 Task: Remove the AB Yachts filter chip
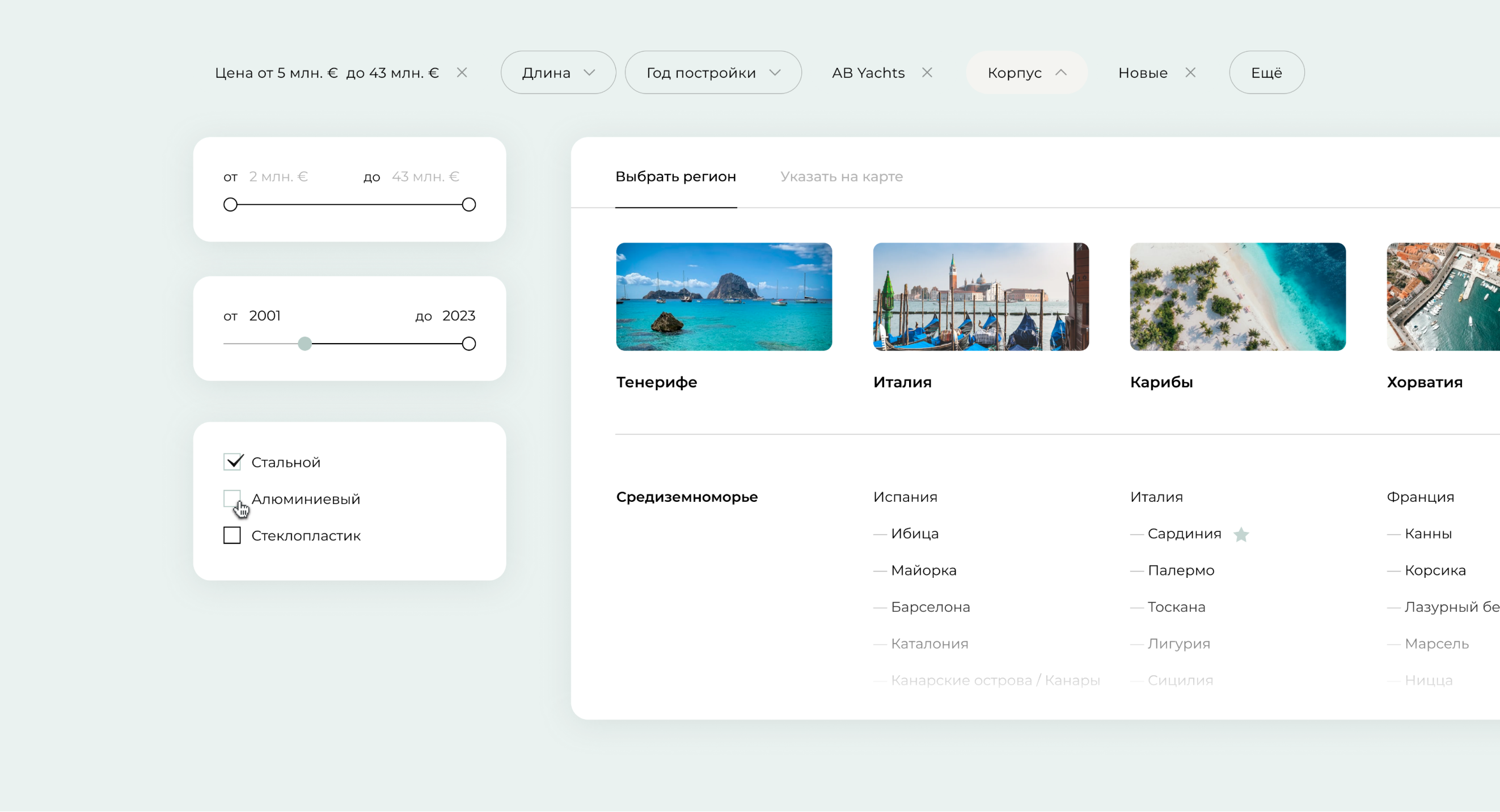pyautogui.click(x=927, y=73)
